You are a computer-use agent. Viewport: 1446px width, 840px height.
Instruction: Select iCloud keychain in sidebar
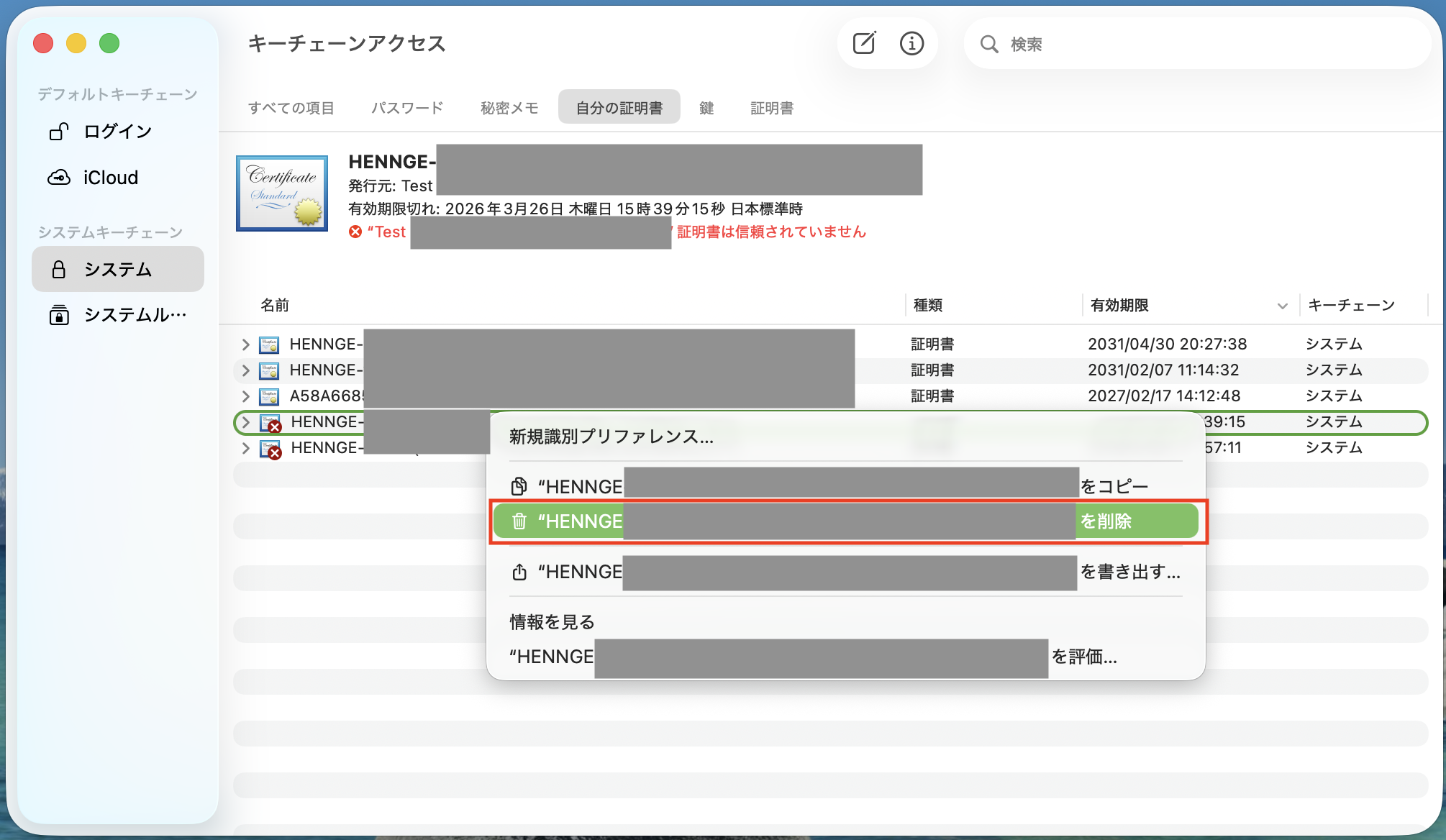(x=118, y=178)
